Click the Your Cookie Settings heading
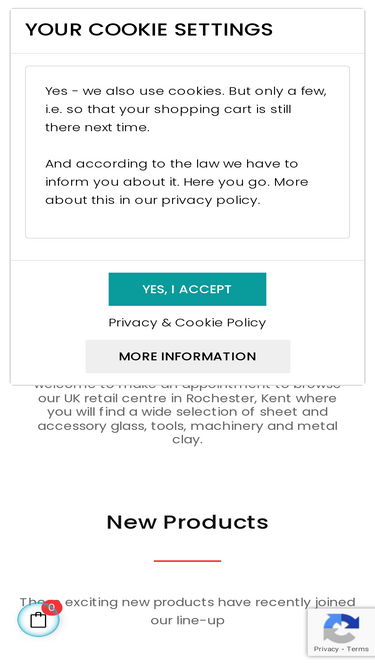The height and width of the screenshot is (667, 375). click(149, 30)
